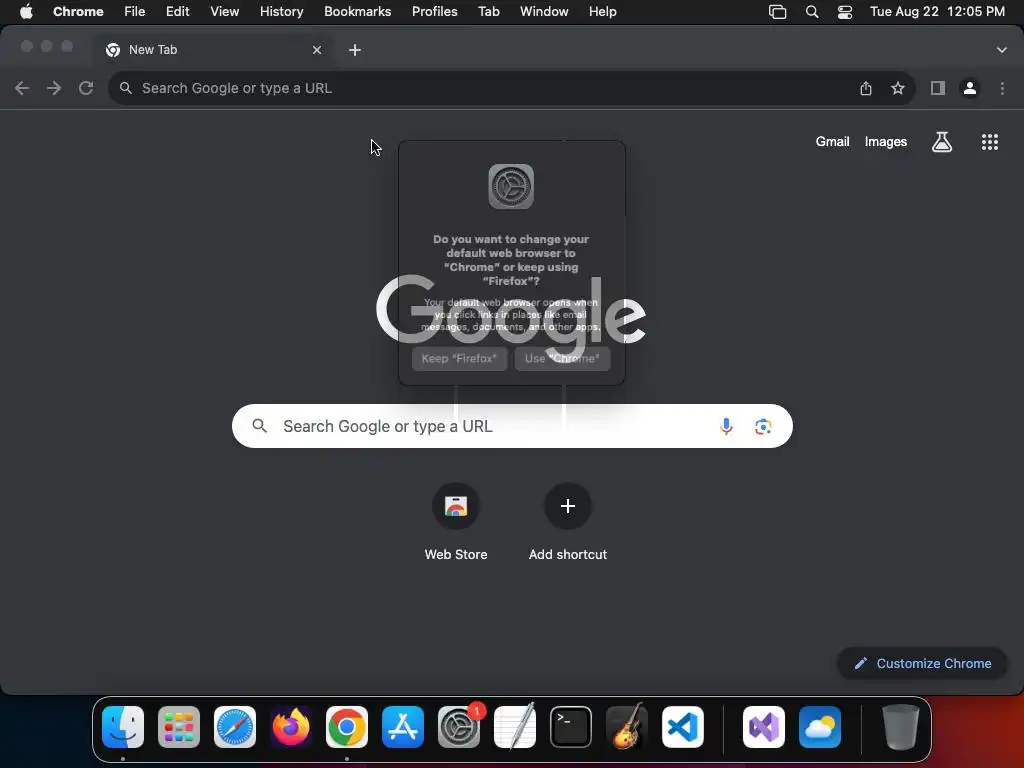This screenshot has width=1024, height=768.
Task: Click the Google search box on page
Action: coord(512,426)
